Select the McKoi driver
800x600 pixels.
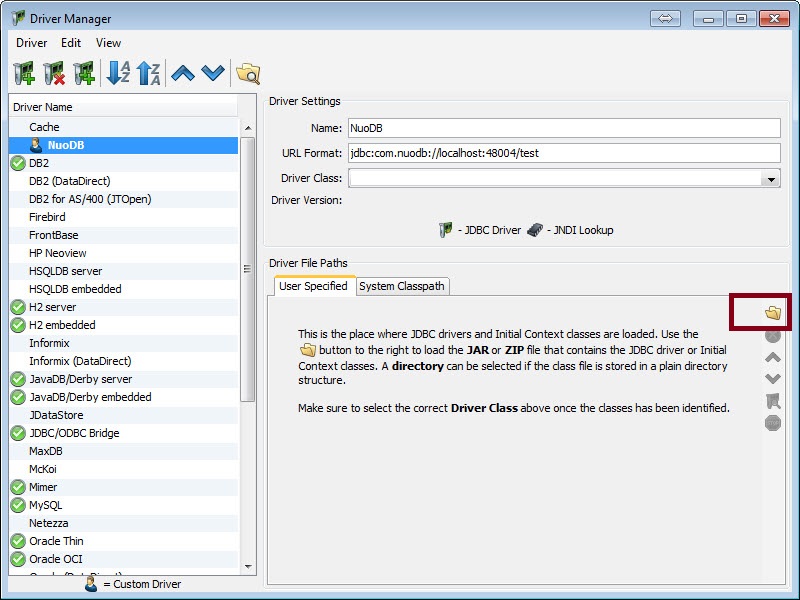[x=123, y=469]
